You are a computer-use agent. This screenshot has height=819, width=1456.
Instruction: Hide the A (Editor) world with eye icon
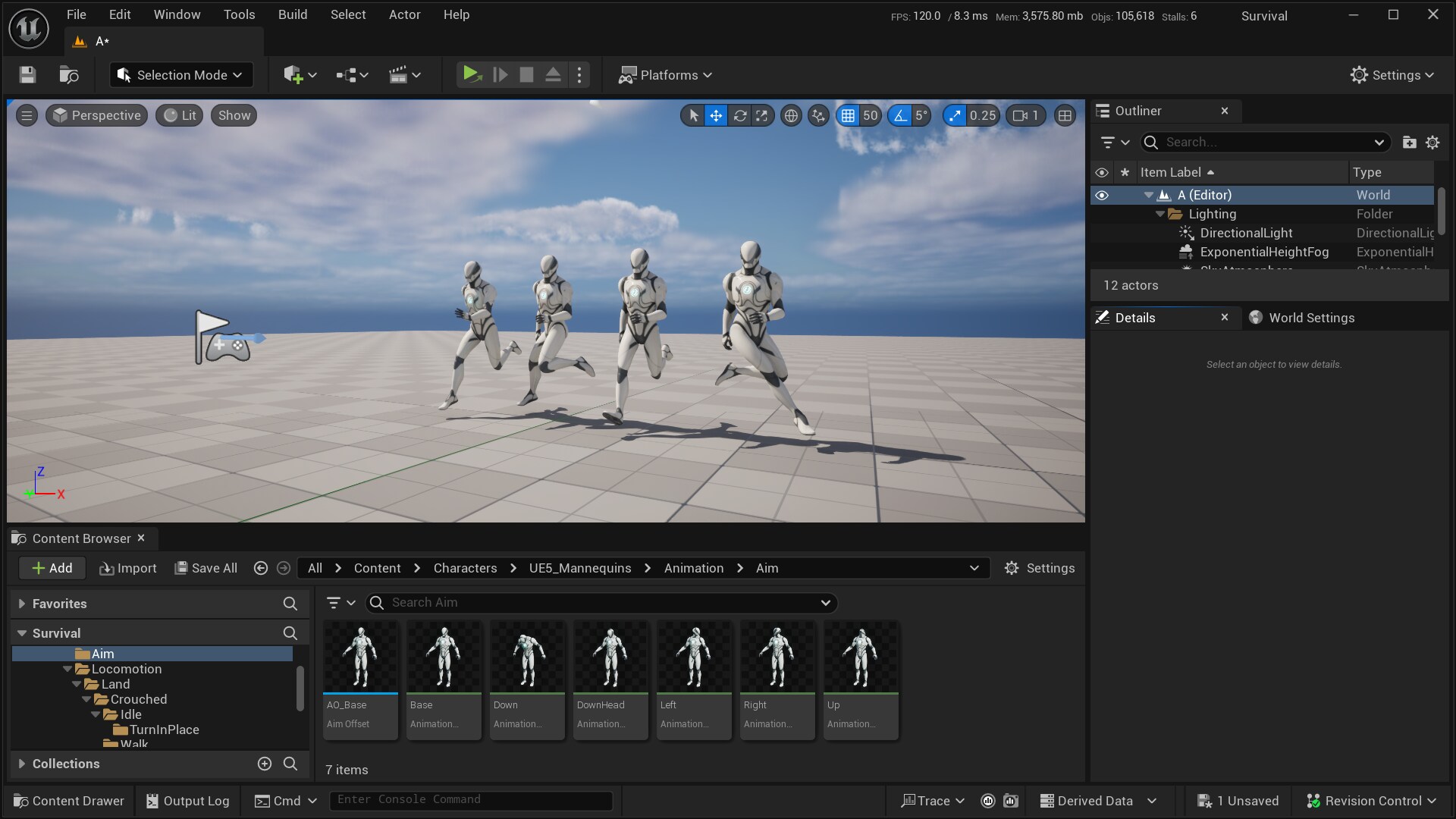(x=1102, y=195)
